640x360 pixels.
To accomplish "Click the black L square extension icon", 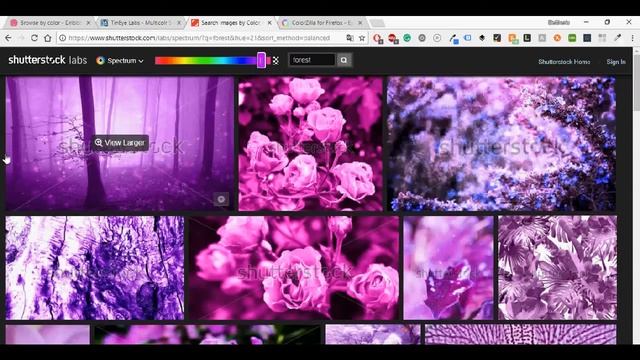I will (x=527, y=38).
